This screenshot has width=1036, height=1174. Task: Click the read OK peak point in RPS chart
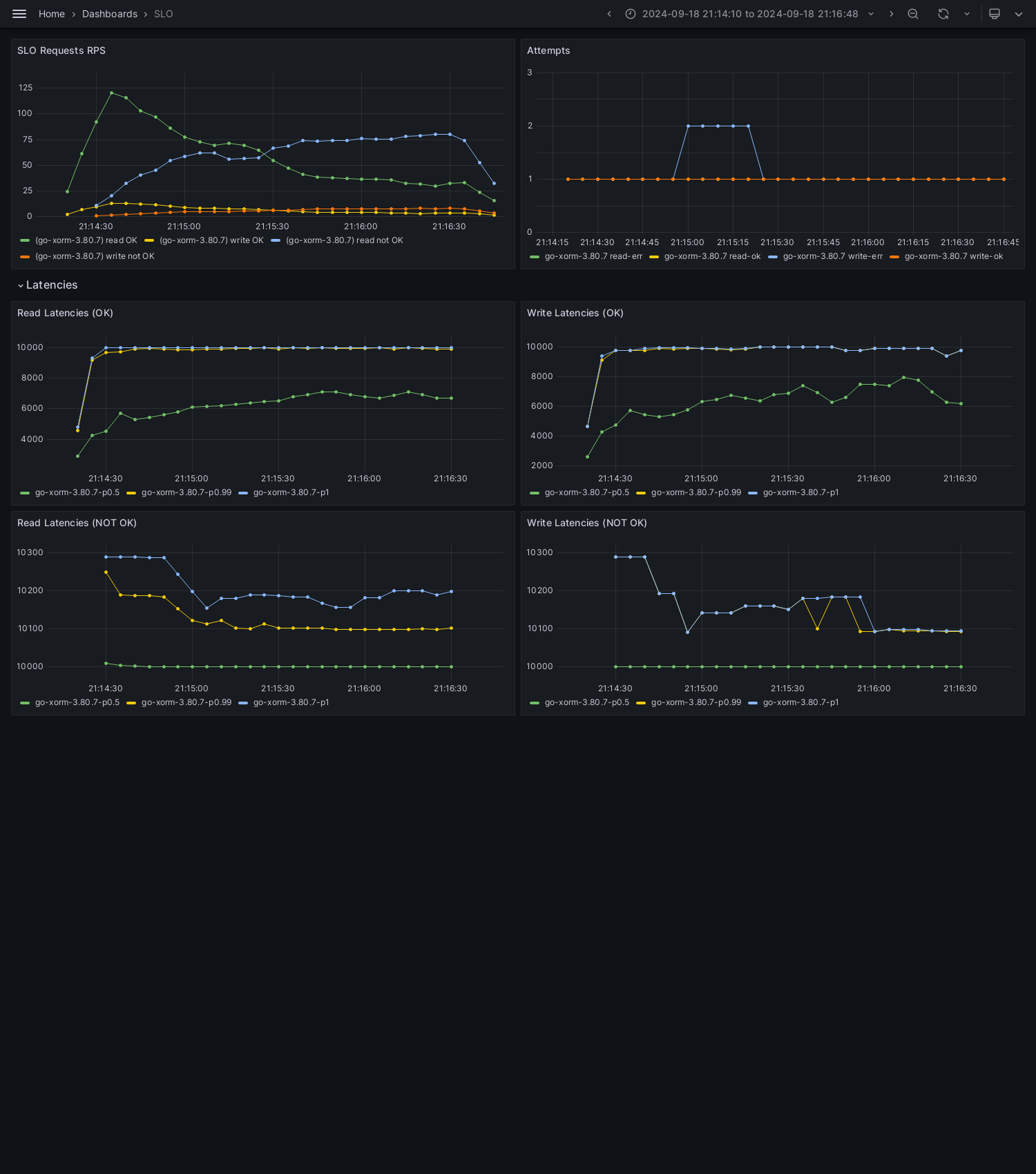(111, 93)
